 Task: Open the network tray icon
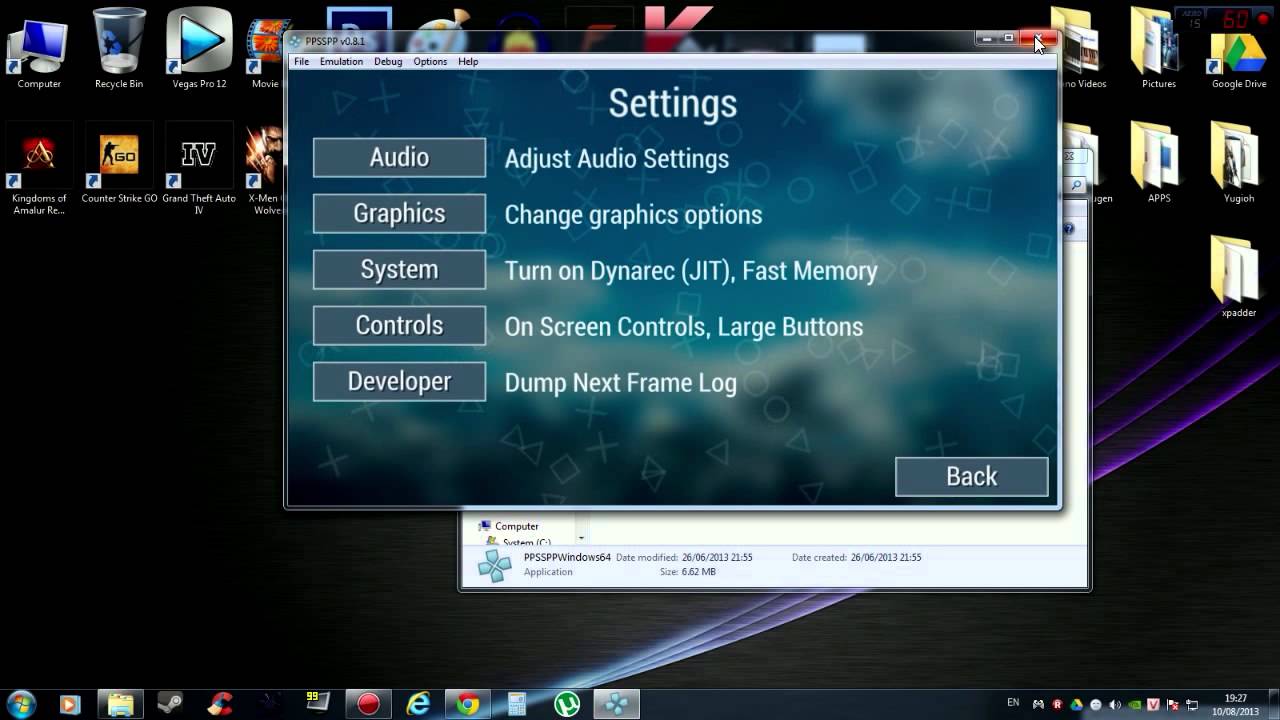(x=1192, y=704)
